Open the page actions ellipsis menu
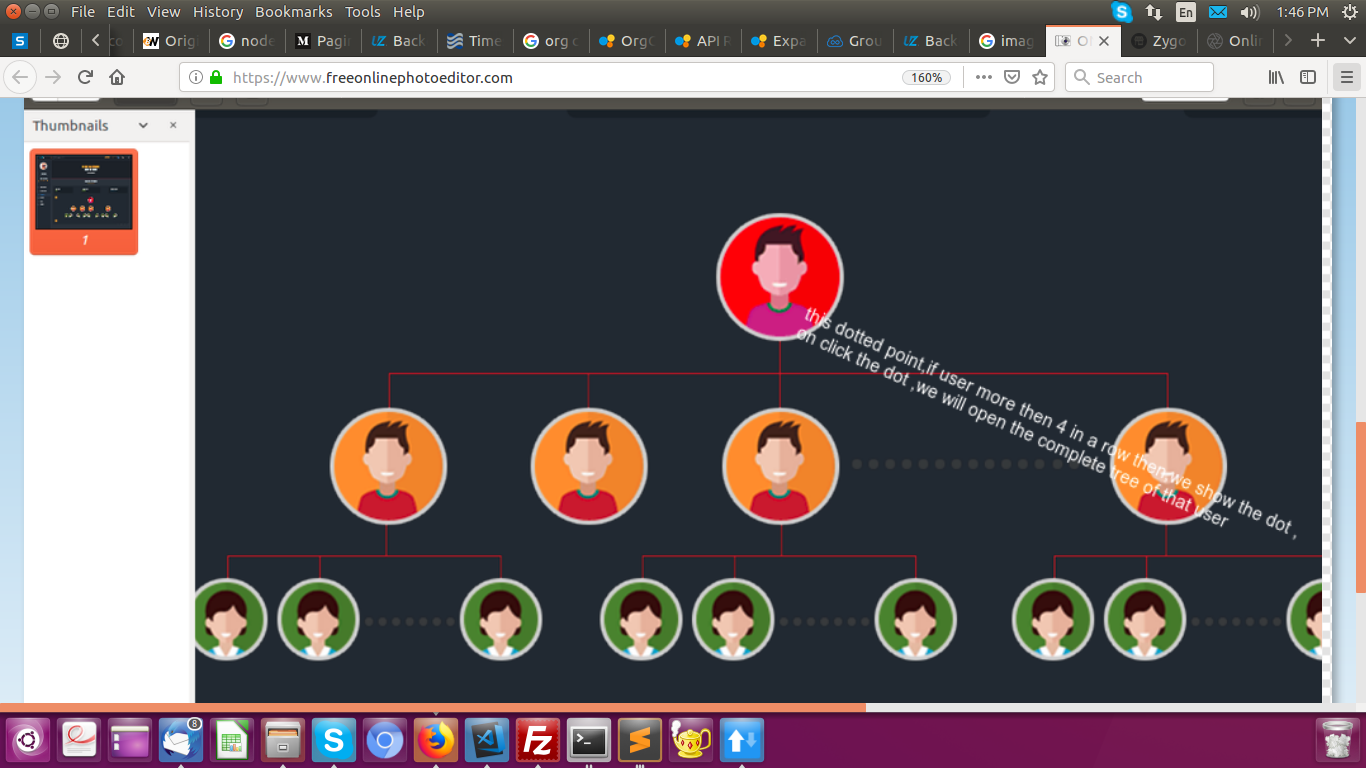This screenshot has height=768, width=1366. click(x=983, y=77)
